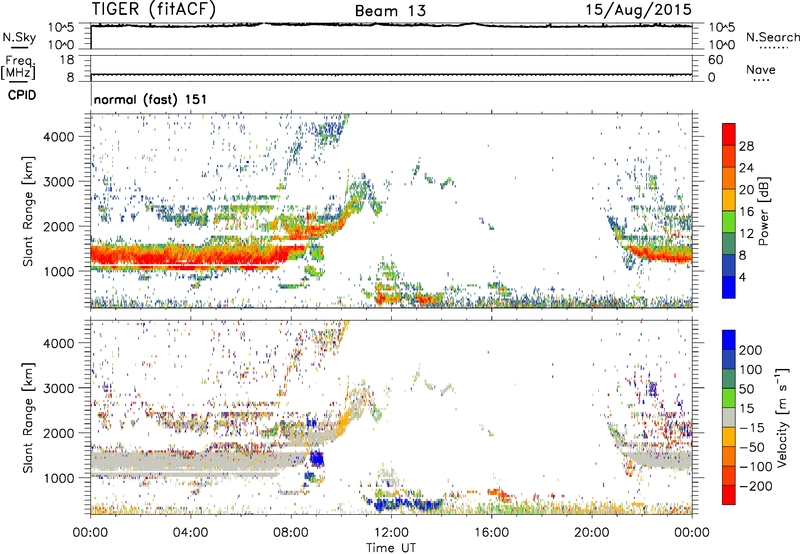Viewport: 800px width, 554px height.
Task: Click the 'TIGER (fitACF)' title text
Action: coord(154,9)
